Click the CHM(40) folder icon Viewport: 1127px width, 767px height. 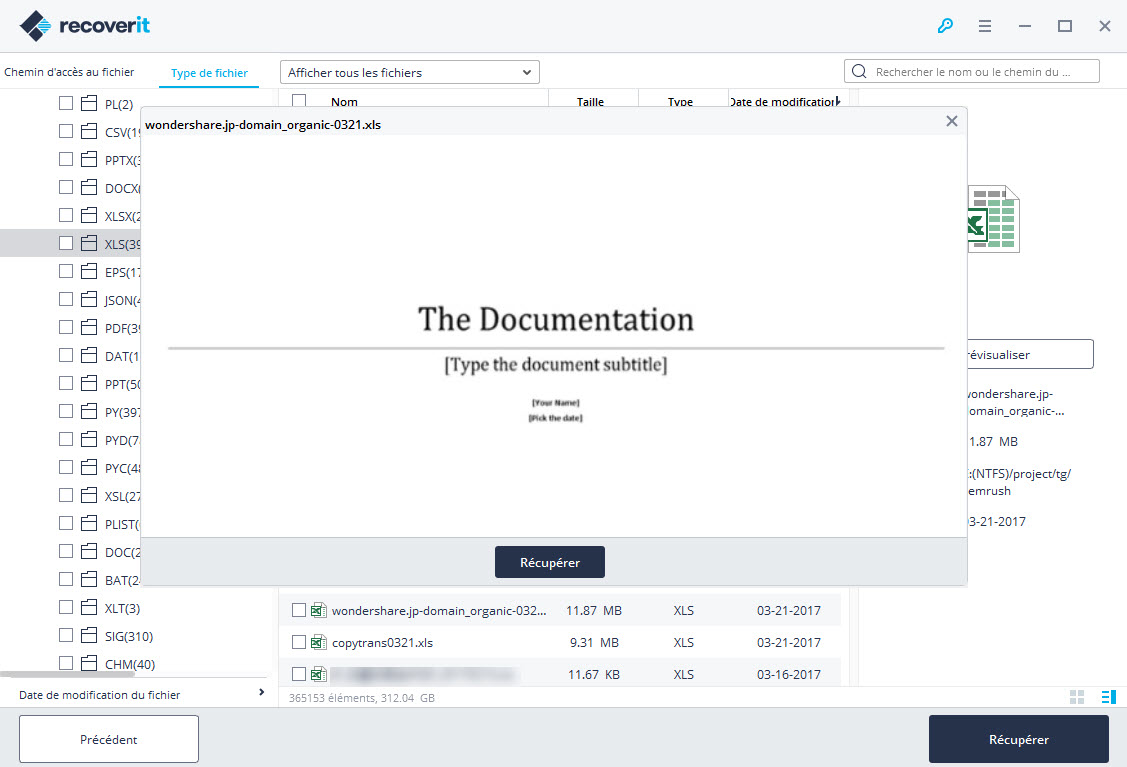point(89,664)
